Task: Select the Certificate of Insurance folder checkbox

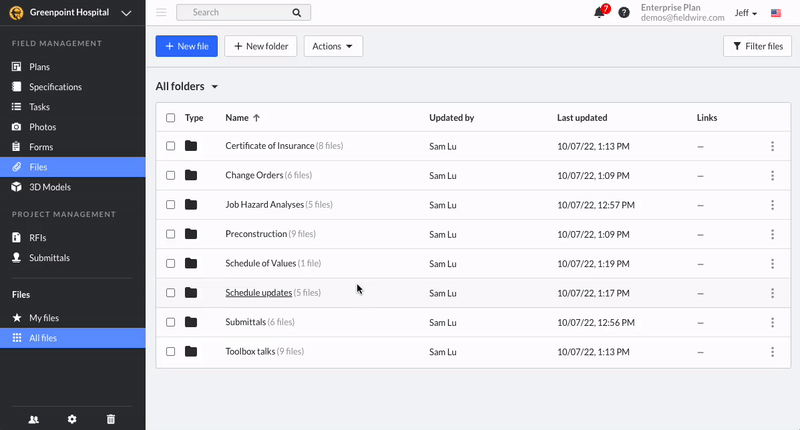Action: point(170,146)
